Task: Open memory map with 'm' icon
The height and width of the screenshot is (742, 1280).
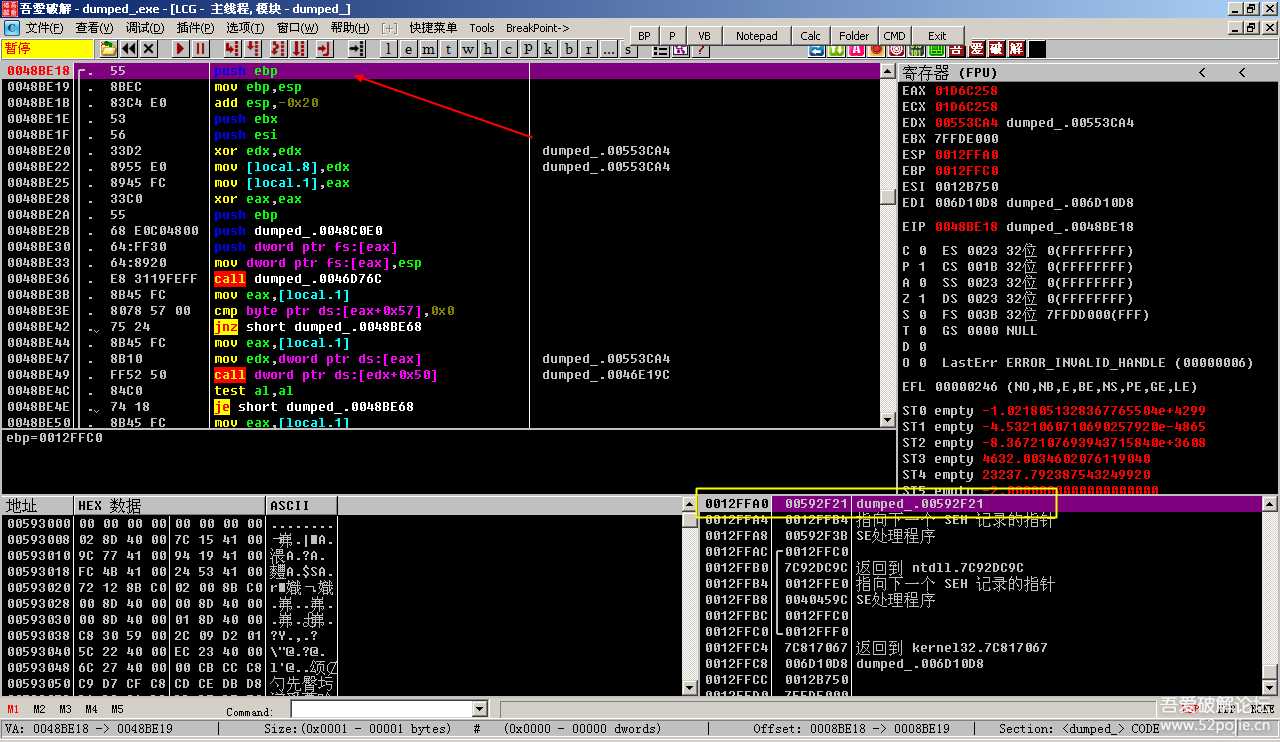Action: pyautogui.click(x=428, y=49)
